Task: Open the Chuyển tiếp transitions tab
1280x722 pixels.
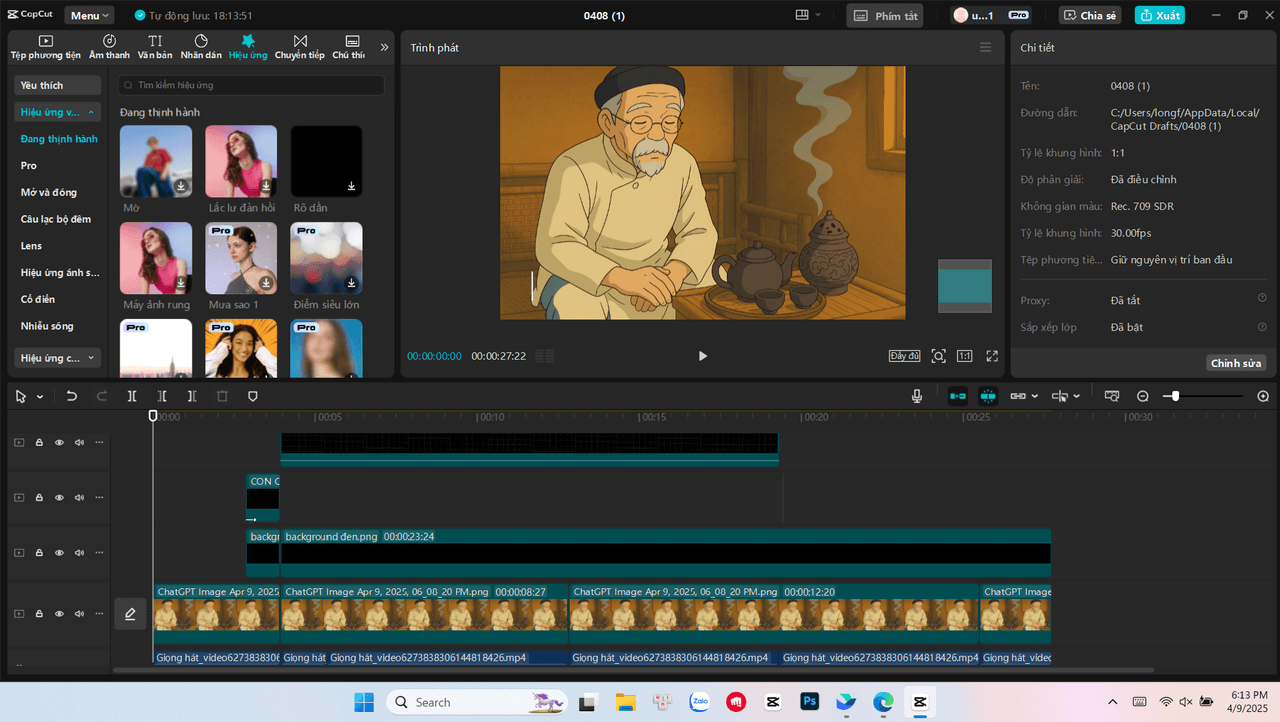Action: pyautogui.click(x=300, y=47)
